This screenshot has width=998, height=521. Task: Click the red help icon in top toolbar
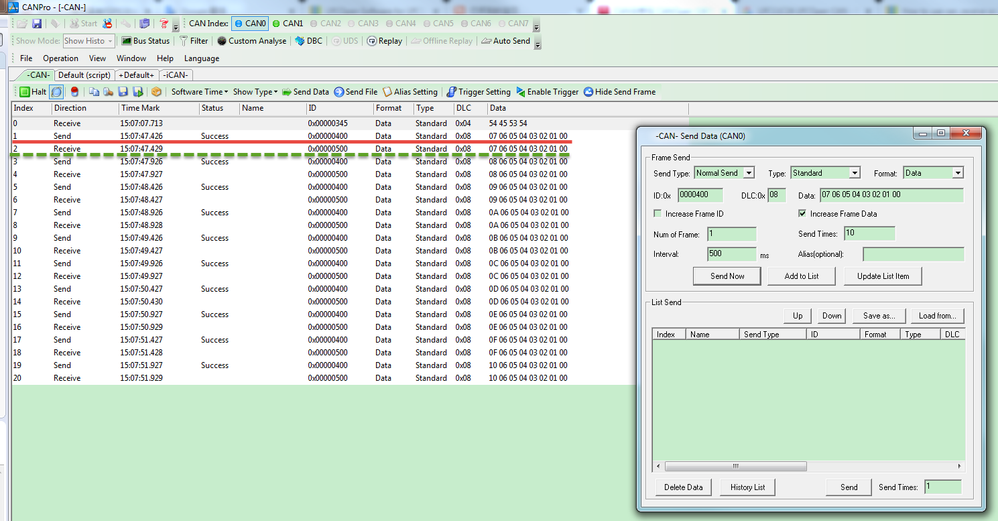coord(164,24)
